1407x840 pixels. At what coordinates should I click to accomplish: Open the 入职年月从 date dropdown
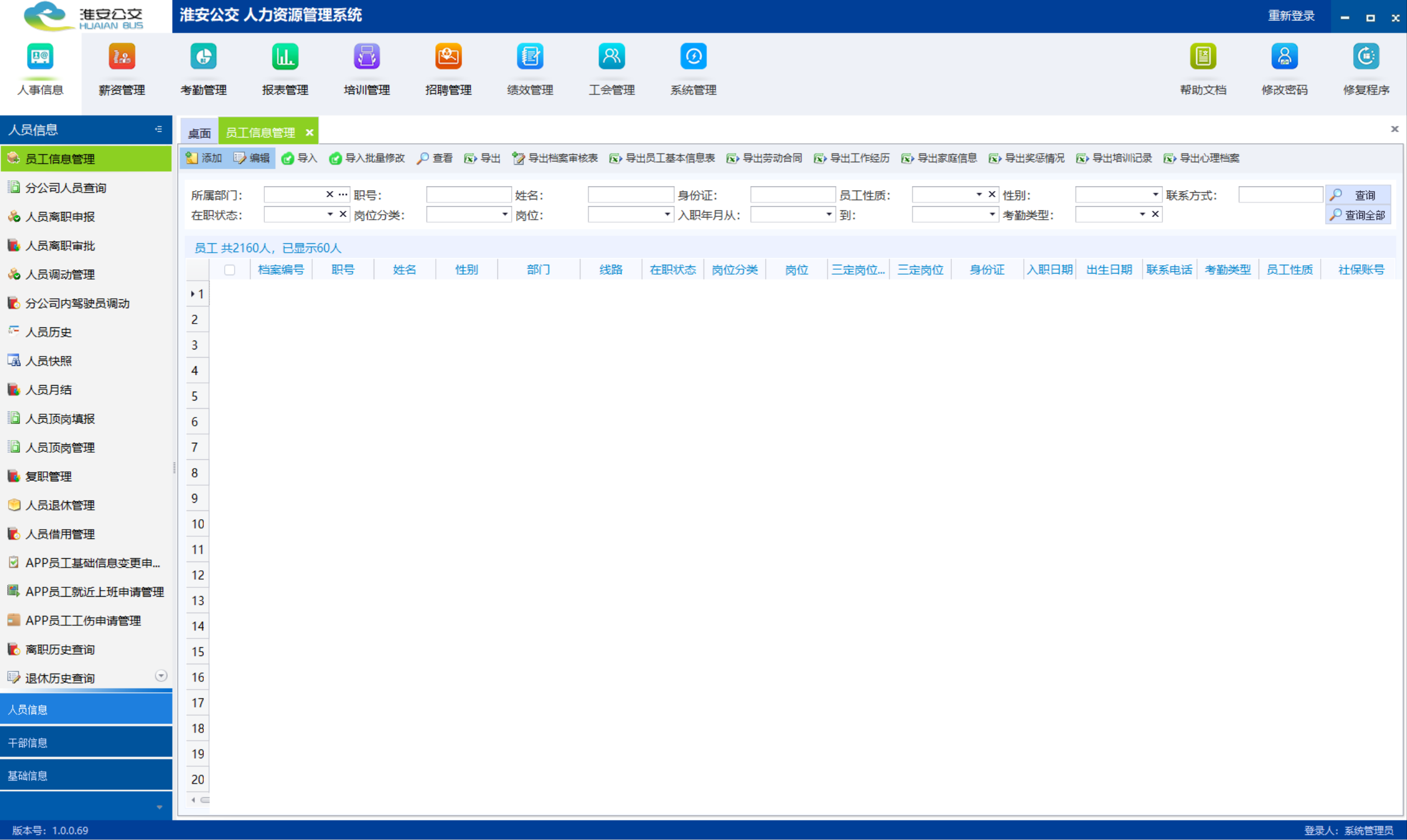pyautogui.click(x=828, y=214)
